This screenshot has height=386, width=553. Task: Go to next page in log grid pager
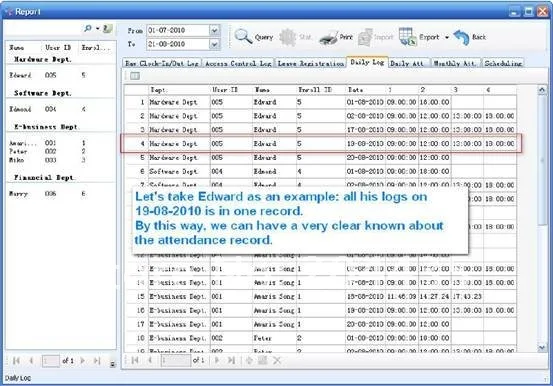(x=217, y=360)
